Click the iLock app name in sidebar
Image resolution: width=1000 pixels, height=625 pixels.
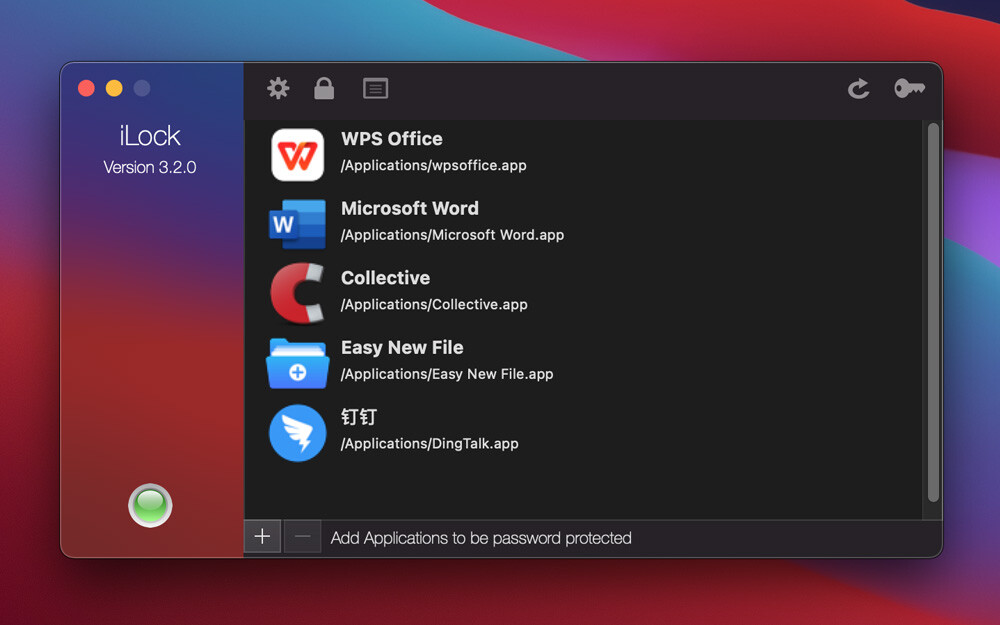[150, 135]
